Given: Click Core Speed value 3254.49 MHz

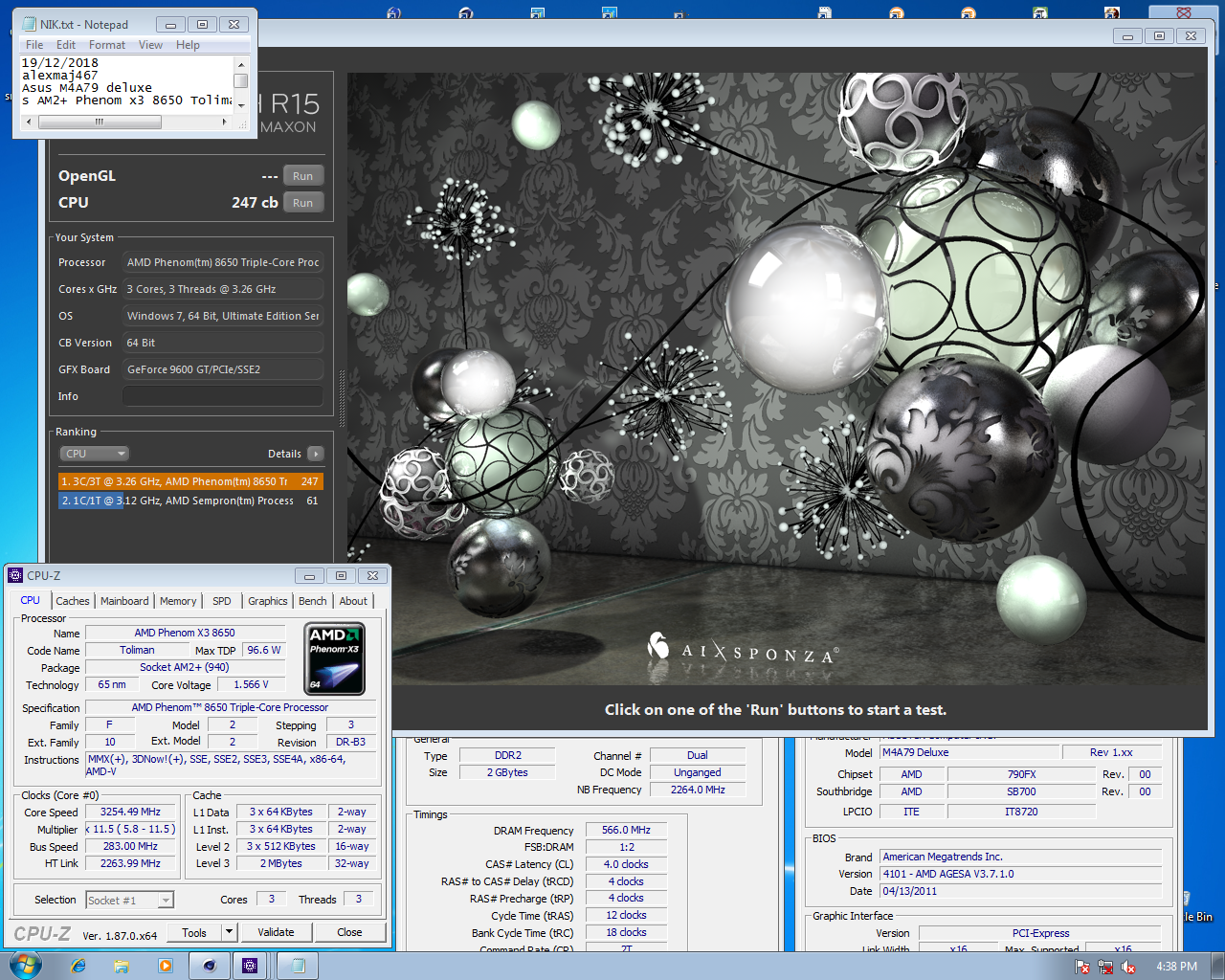Looking at the screenshot, I should click(x=130, y=812).
